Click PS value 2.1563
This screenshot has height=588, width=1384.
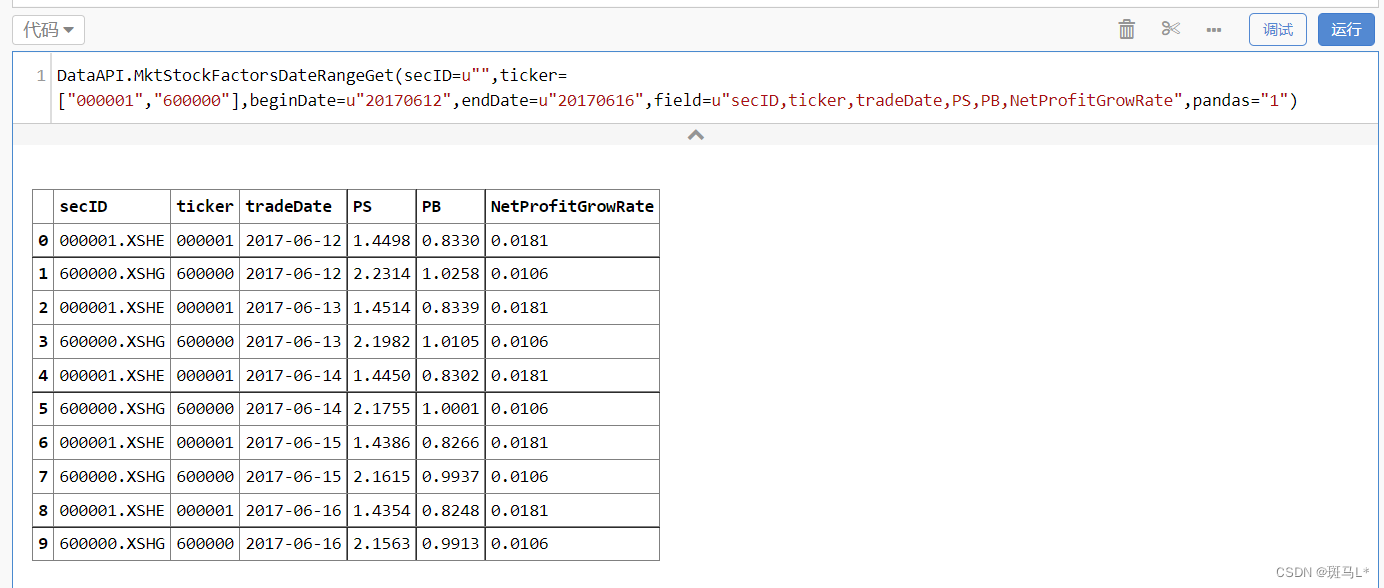tap(382, 544)
